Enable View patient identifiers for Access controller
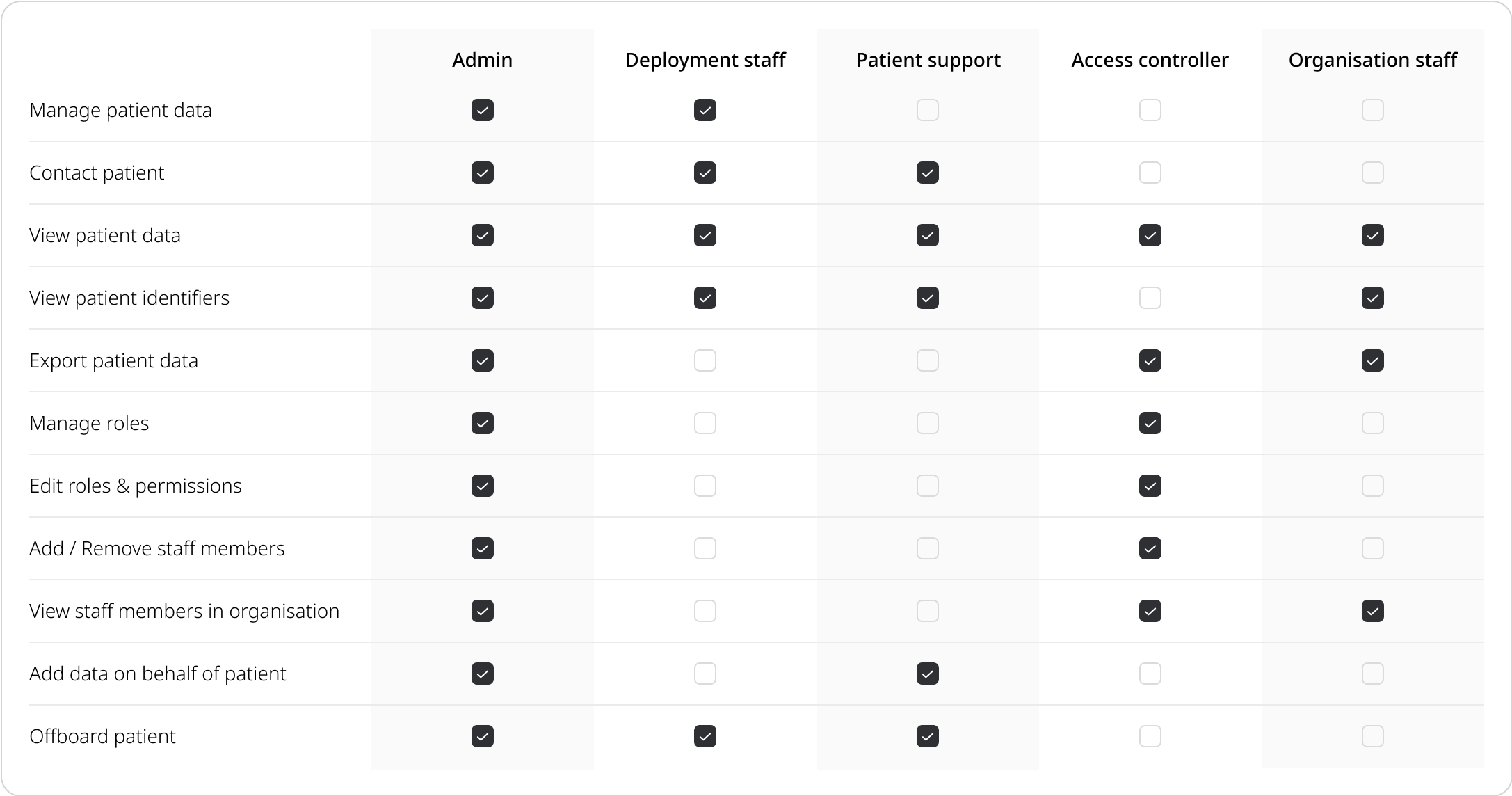 pyautogui.click(x=1150, y=298)
